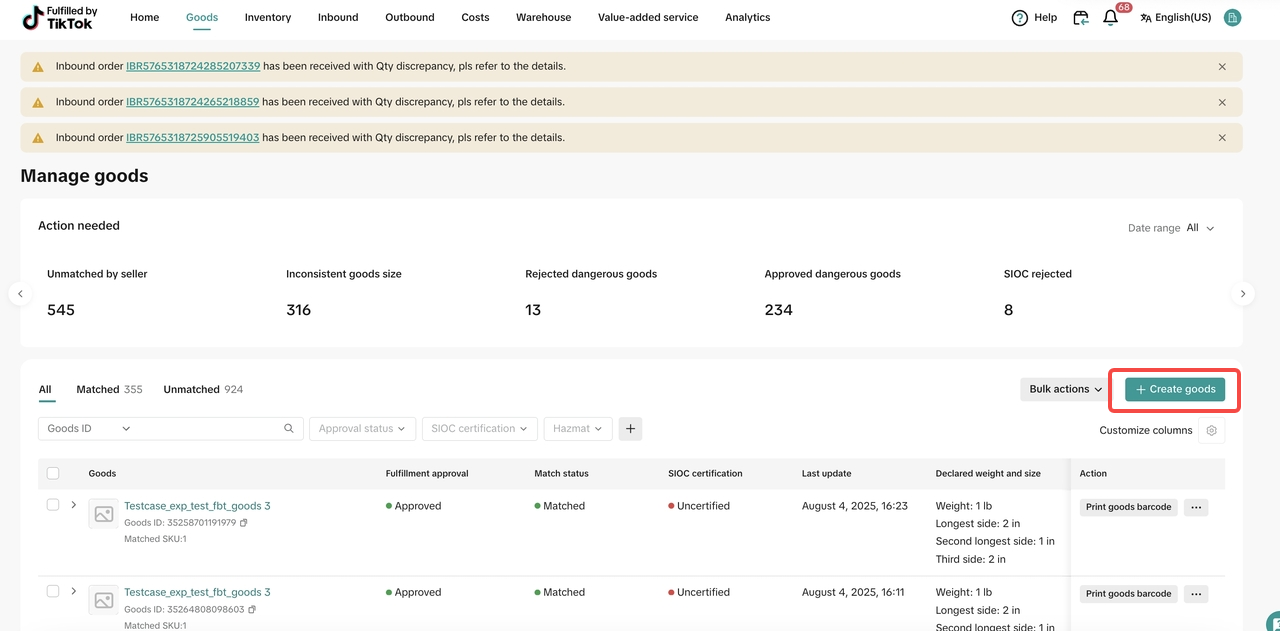
Task: Open more actions for first goods row
Action: pyautogui.click(x=1195, y=507)
